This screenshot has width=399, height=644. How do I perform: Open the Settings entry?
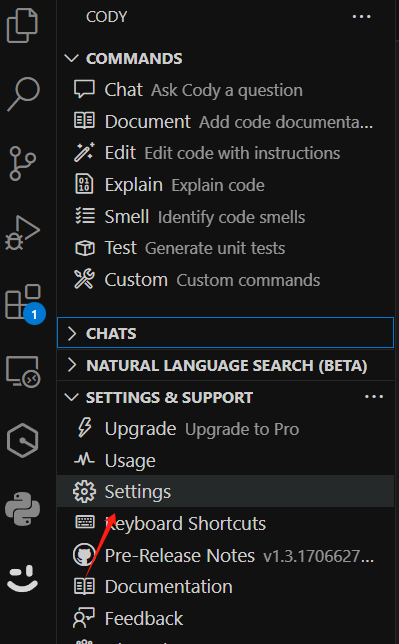(x=226, y=491)
